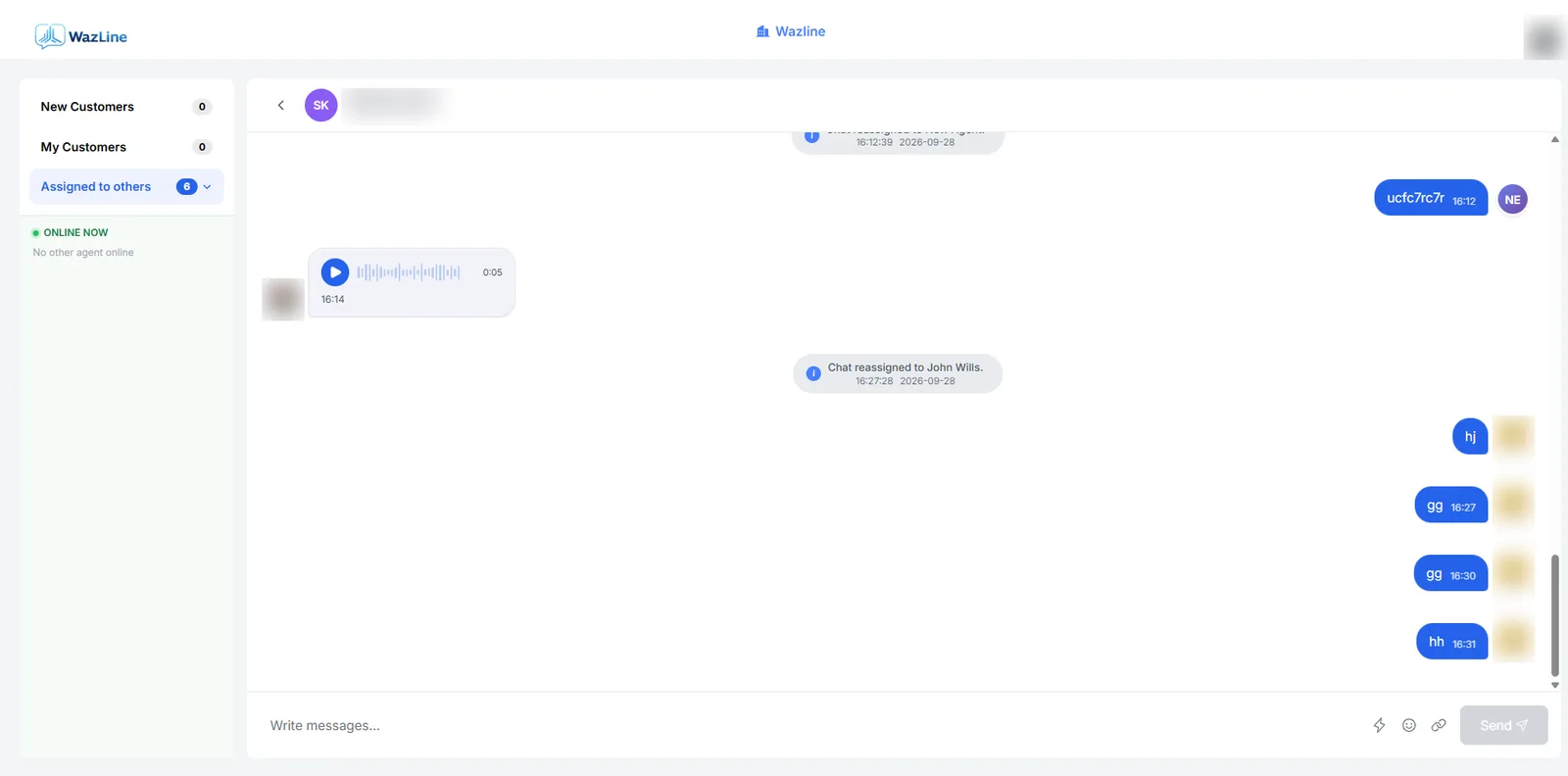Expand the Assigned to others chevron
Screen dimensions: 1568x776
(x=207, y=187)
